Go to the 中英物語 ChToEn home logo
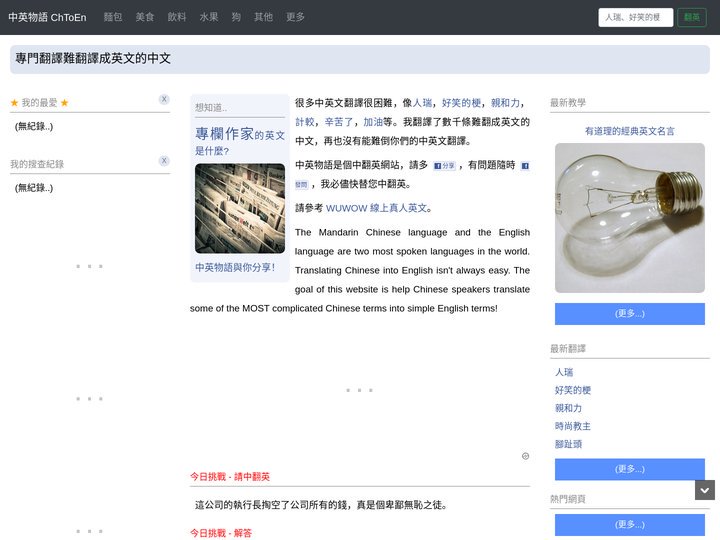Viewport: 720px width, 540px height. [47, 17]
